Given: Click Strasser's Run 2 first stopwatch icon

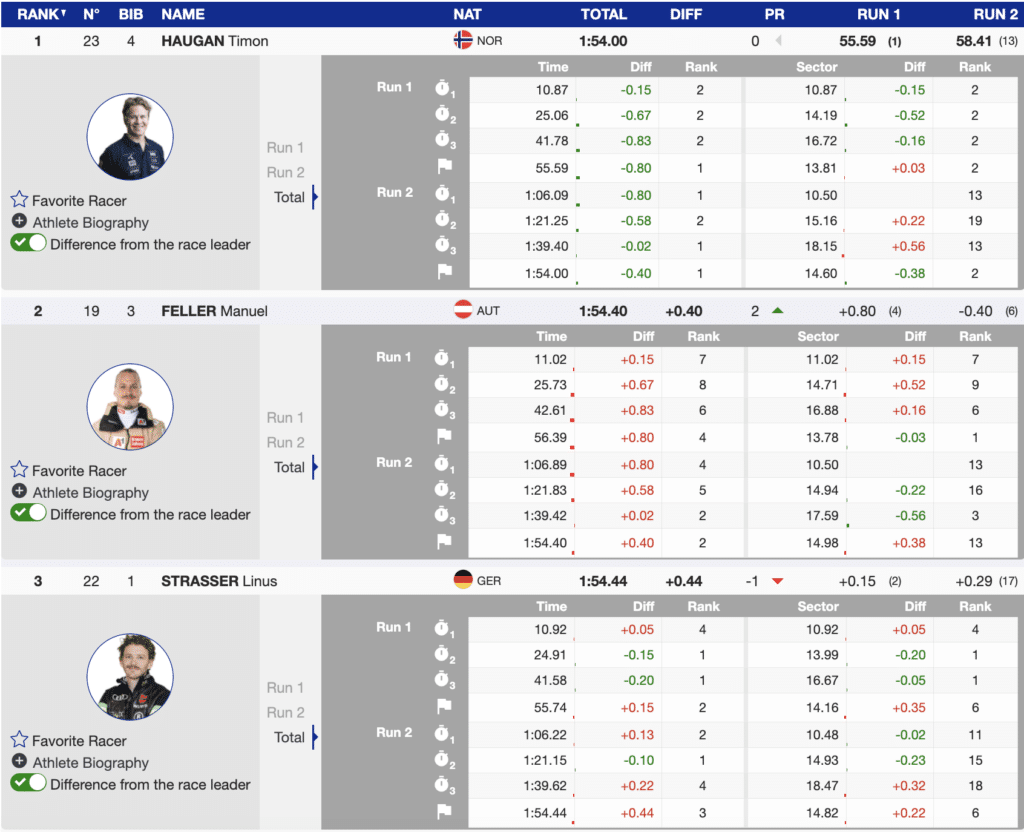Looking at the screenshot, I should (444, 734).
